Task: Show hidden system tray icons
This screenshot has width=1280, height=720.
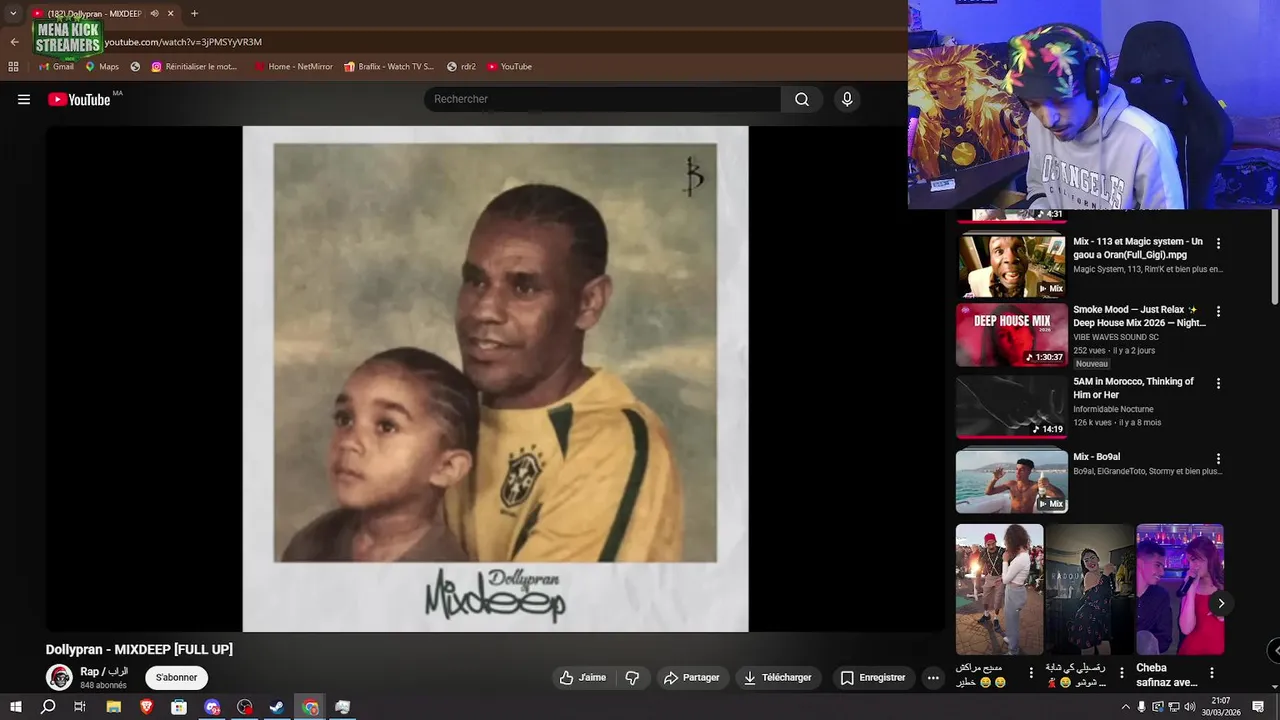Action: (x=1126, y=707)
